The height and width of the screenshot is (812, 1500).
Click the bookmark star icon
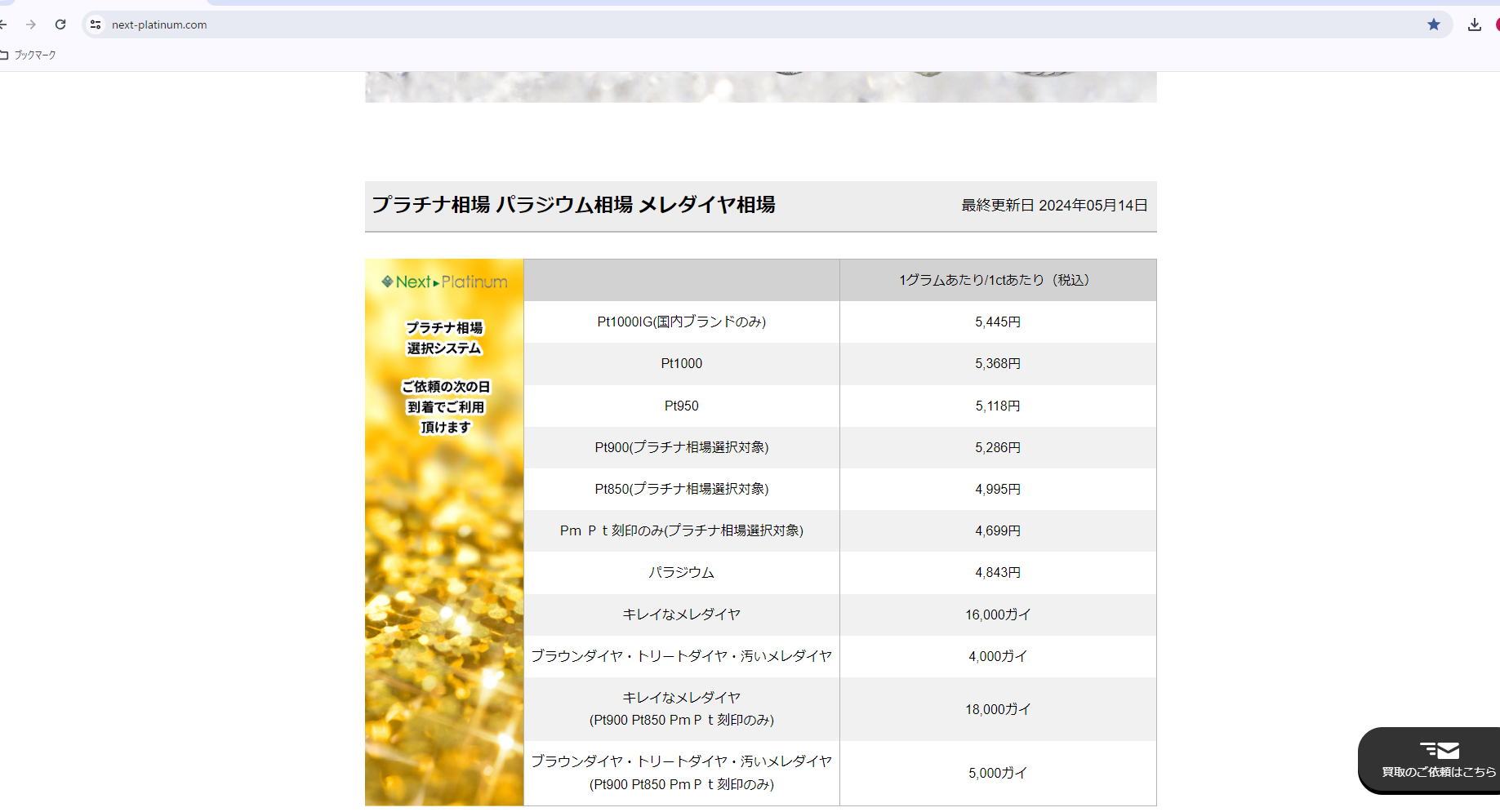[x=1434, y=24]
